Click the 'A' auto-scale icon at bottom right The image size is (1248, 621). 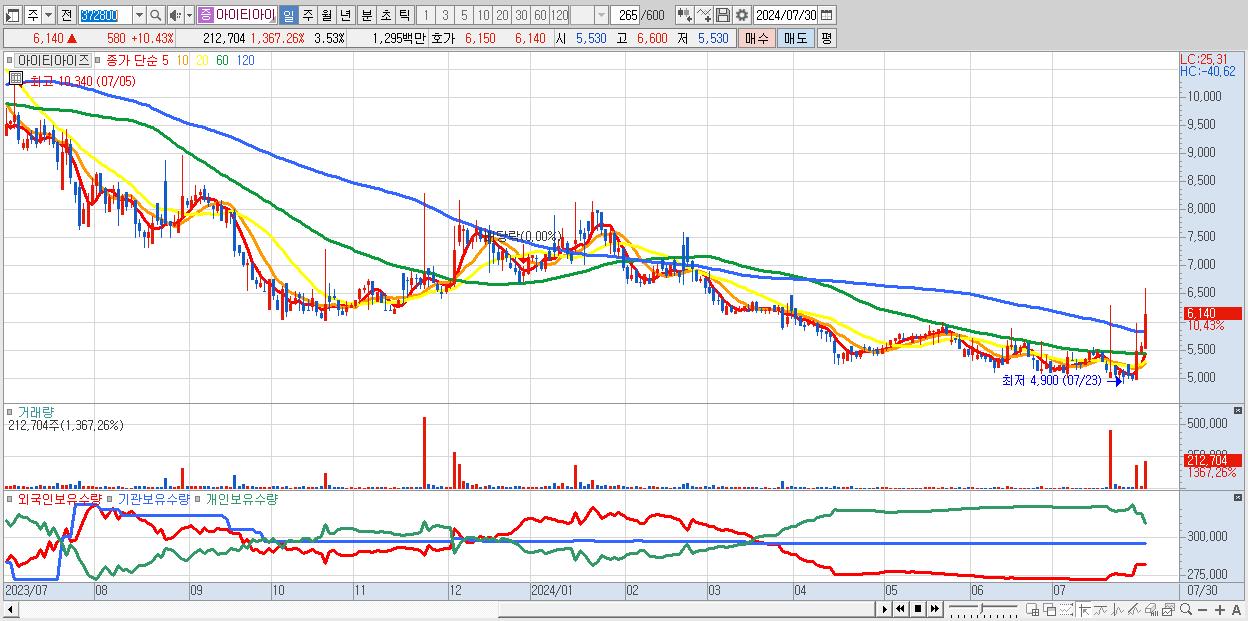pos(1236,610)
